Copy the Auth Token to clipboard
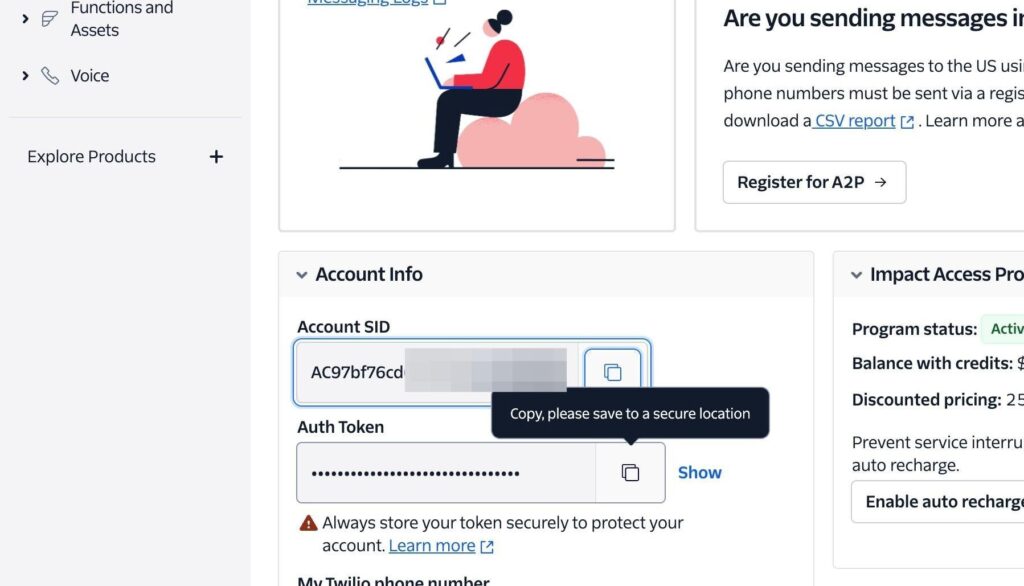 (630, 473)
